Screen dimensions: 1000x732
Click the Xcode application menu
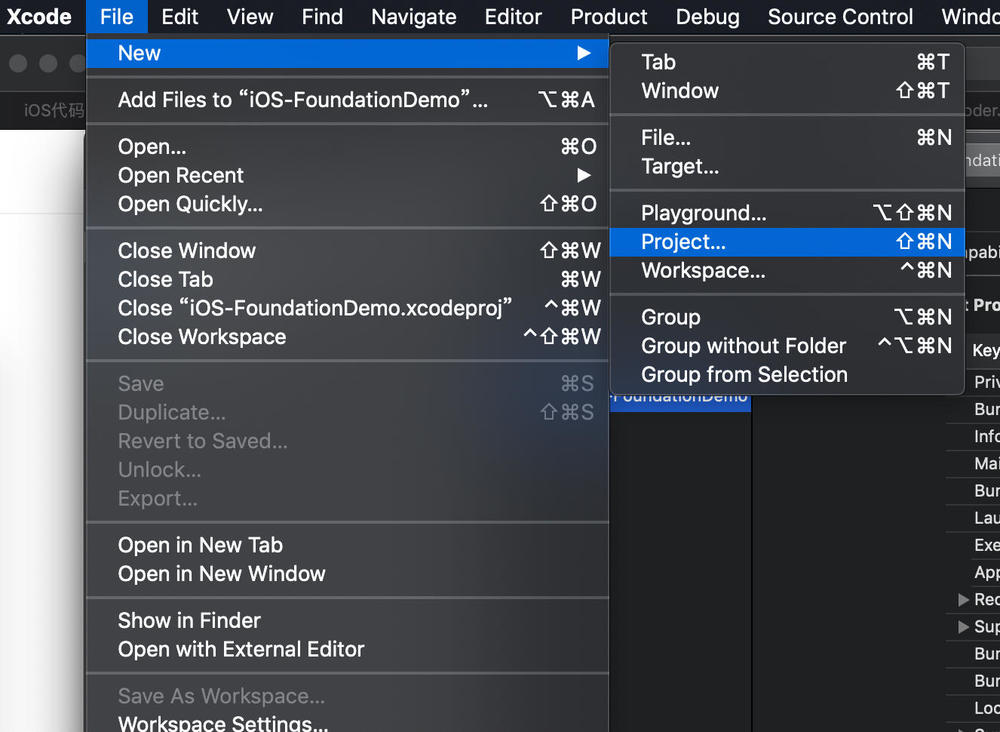click(x=39, y=17)
